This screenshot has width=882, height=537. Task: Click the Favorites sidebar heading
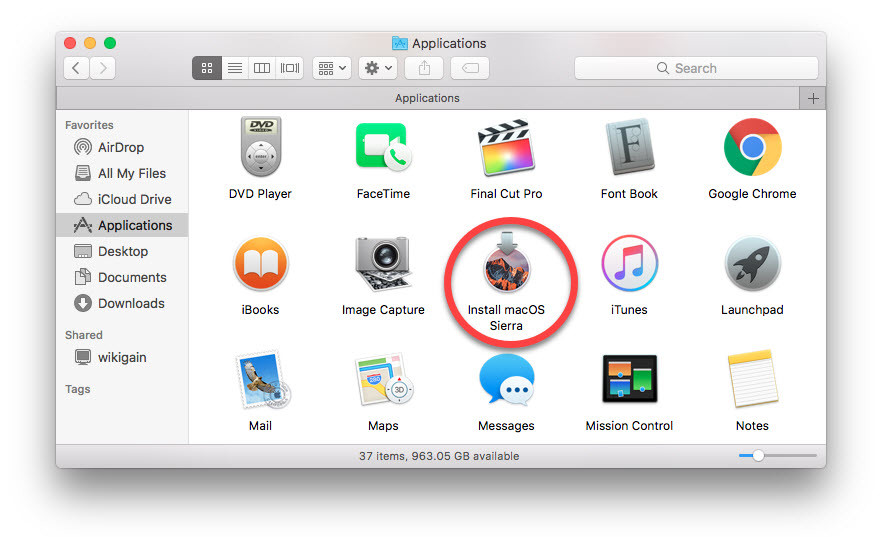pyautogui.click(x=89, y=125)
